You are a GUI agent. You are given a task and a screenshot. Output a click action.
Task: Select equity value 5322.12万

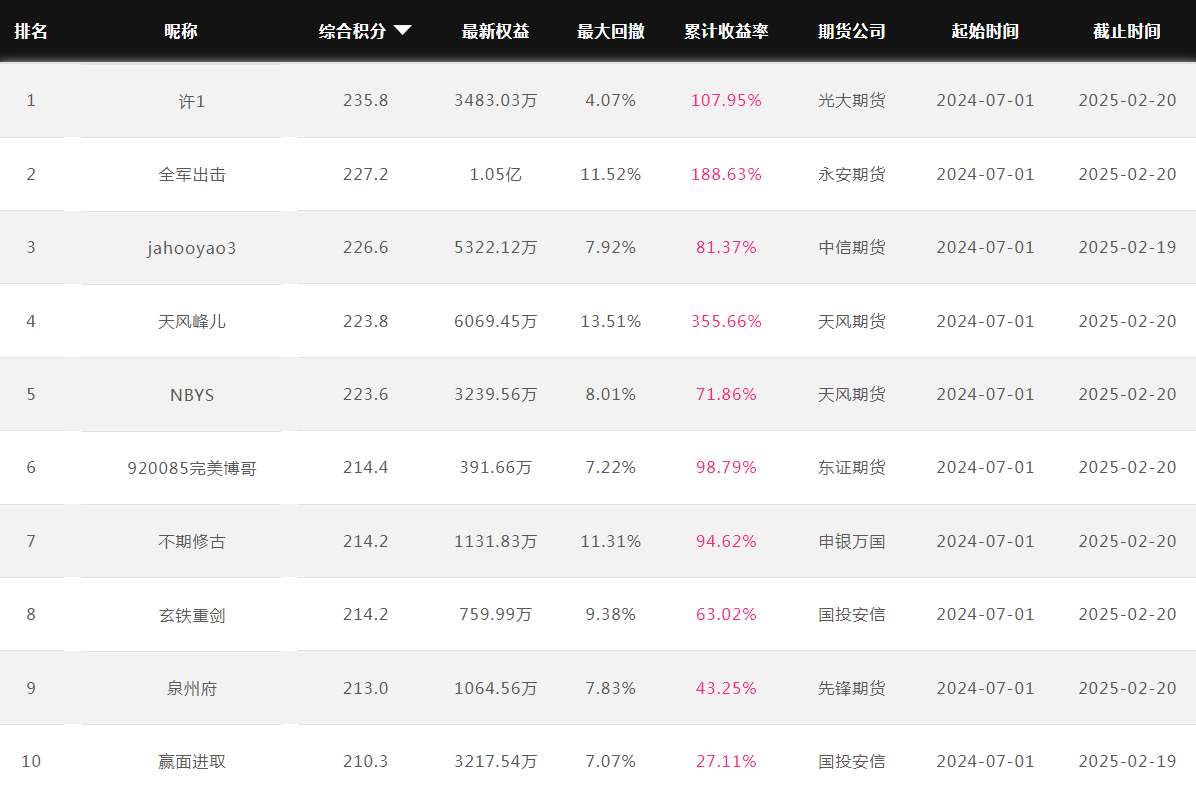pyautogui.click(x=496, y=248)
